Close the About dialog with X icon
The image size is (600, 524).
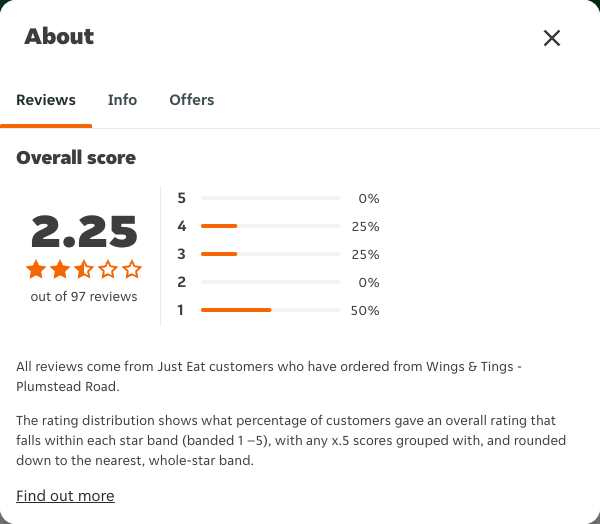pyautogui.click(x=552, y=38)
